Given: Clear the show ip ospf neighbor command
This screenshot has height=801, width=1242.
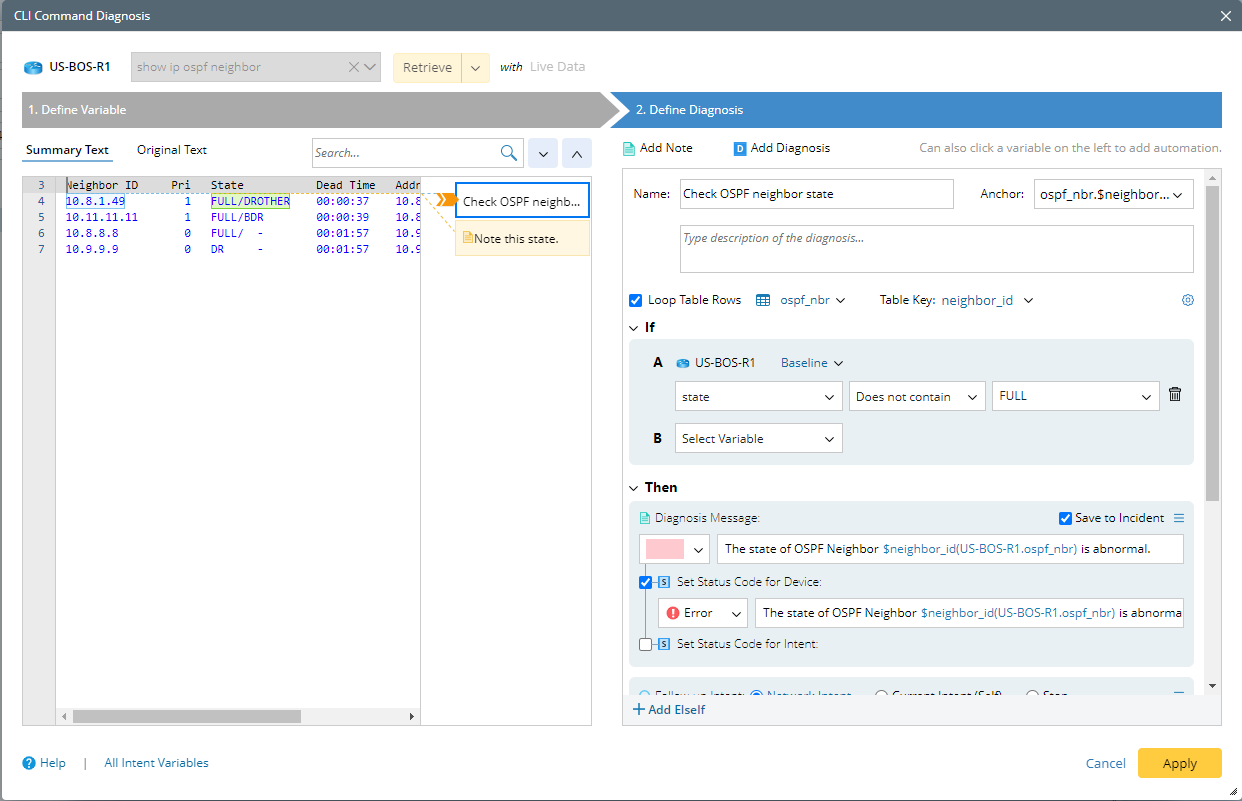Looking at the screenshot, I should coord(353,67).
